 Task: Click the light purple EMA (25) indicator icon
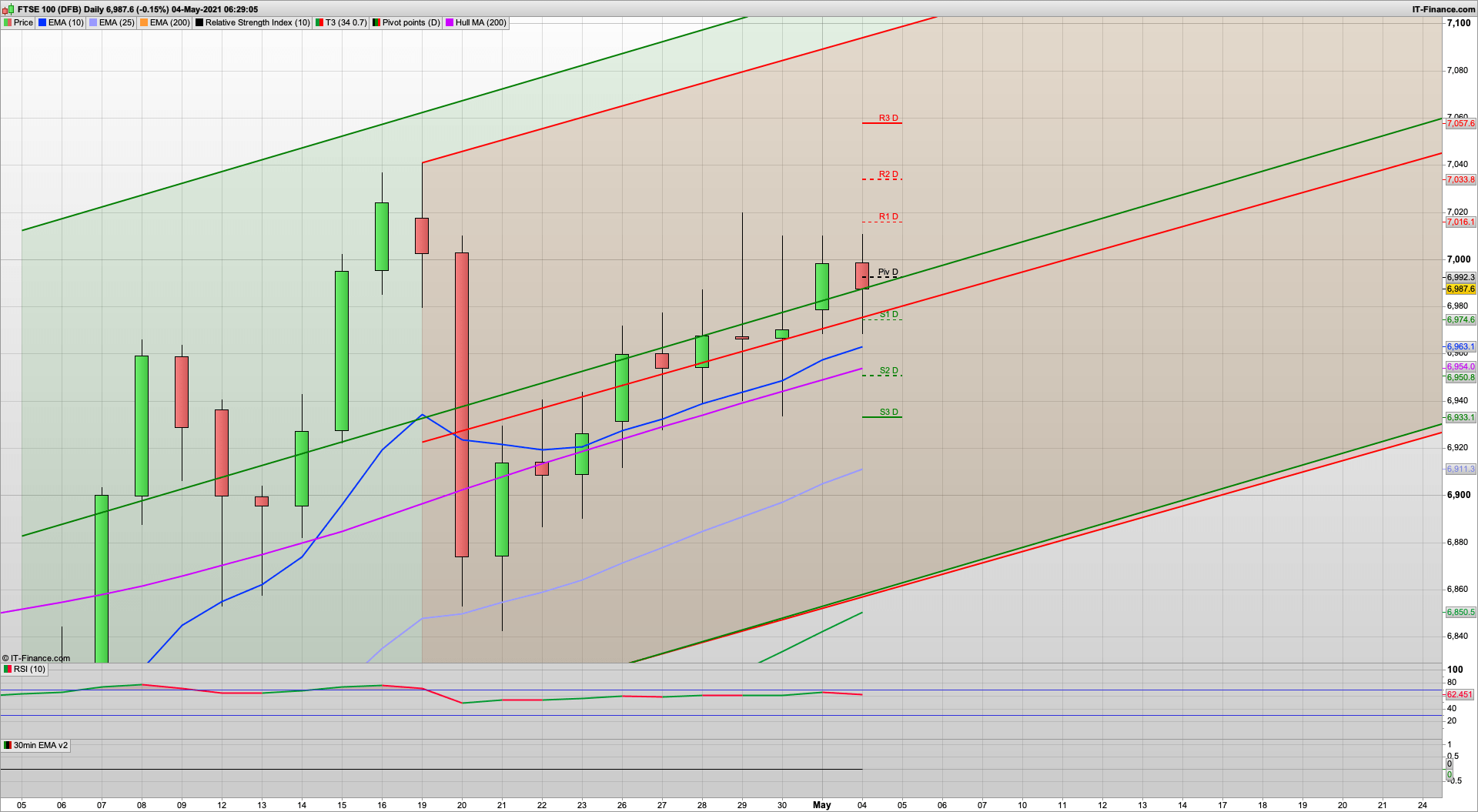point(92,22)
